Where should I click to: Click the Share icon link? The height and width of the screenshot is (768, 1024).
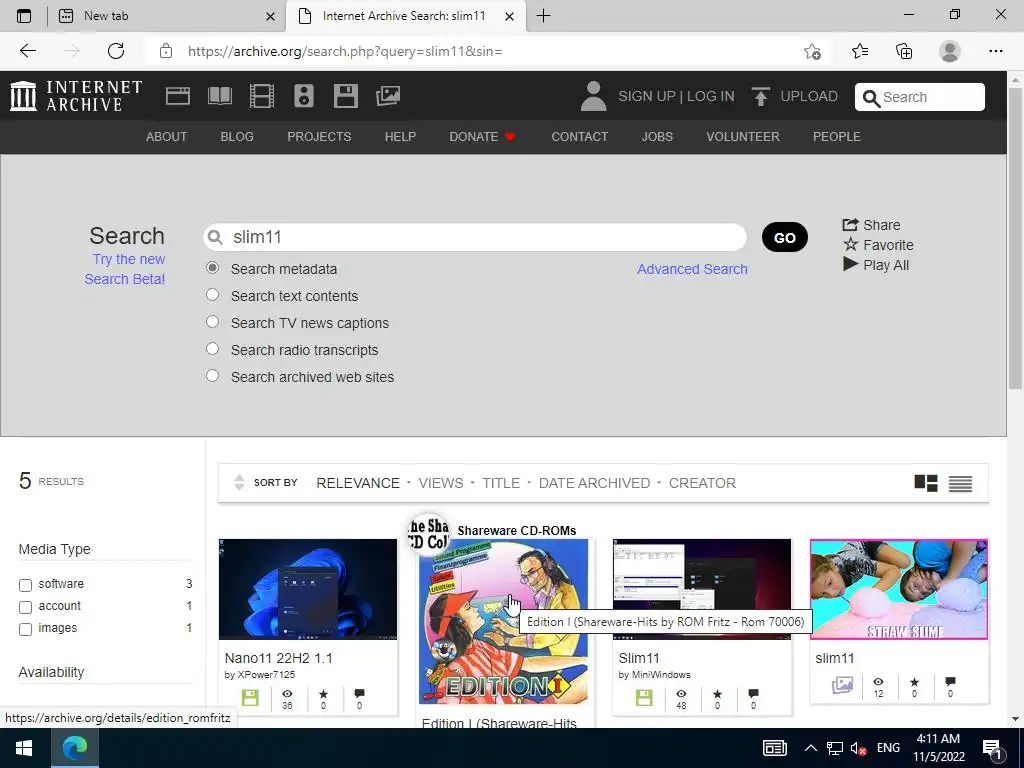point(871,225)
